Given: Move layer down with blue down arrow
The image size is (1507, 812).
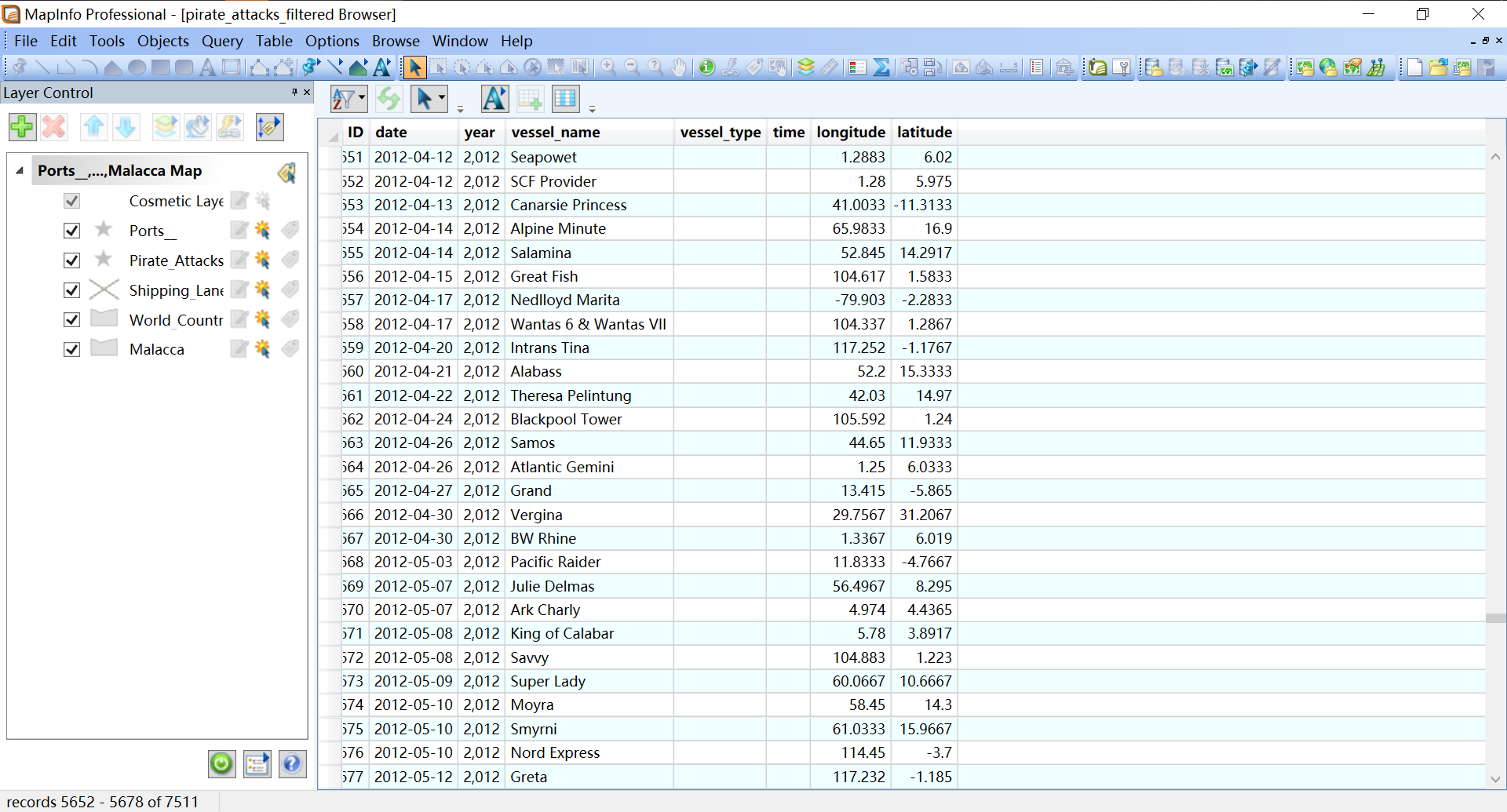Looking at the screenshot, I should point(126,126).
